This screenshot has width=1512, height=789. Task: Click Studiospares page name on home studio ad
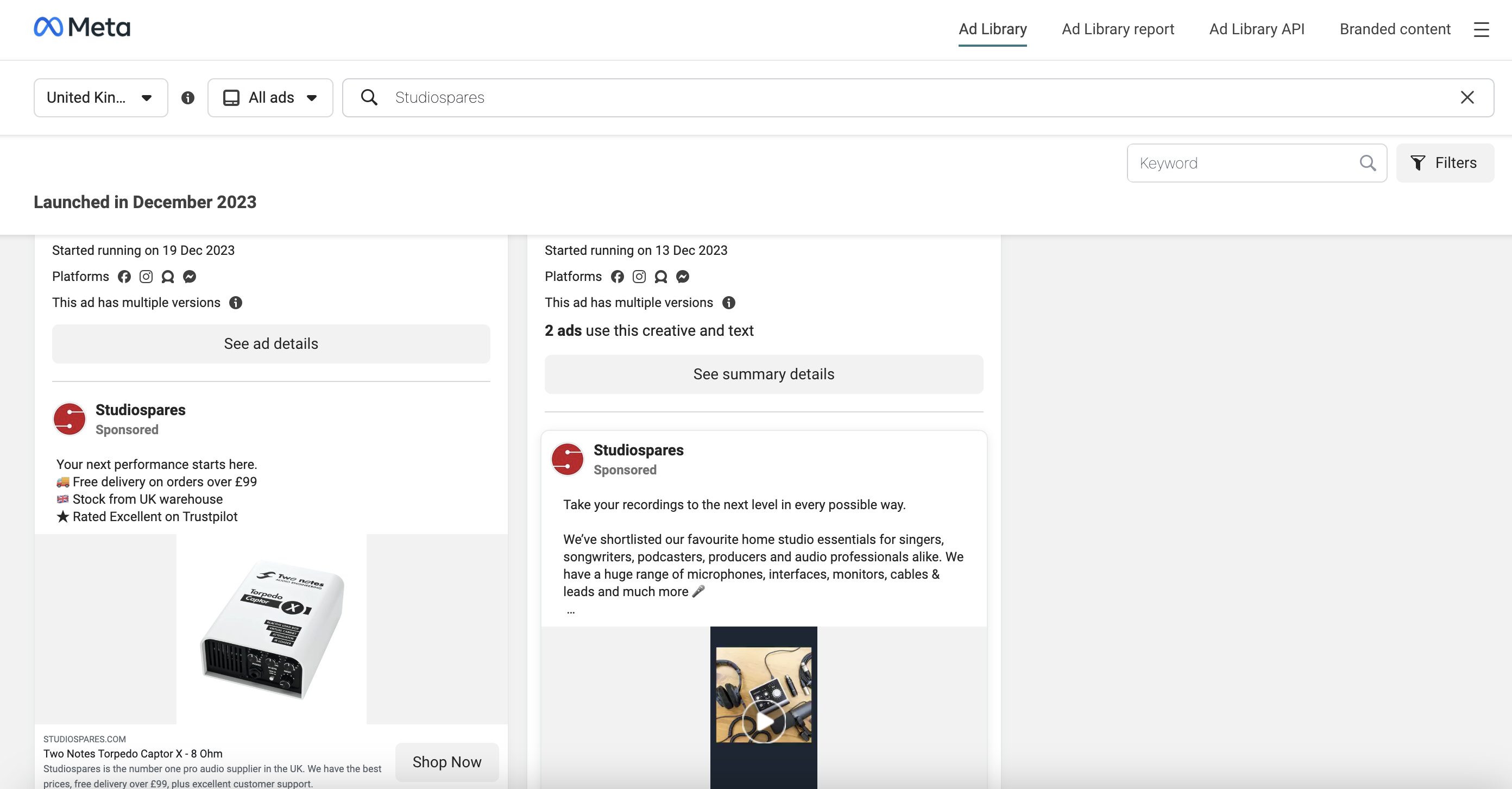tap(639, 450)
